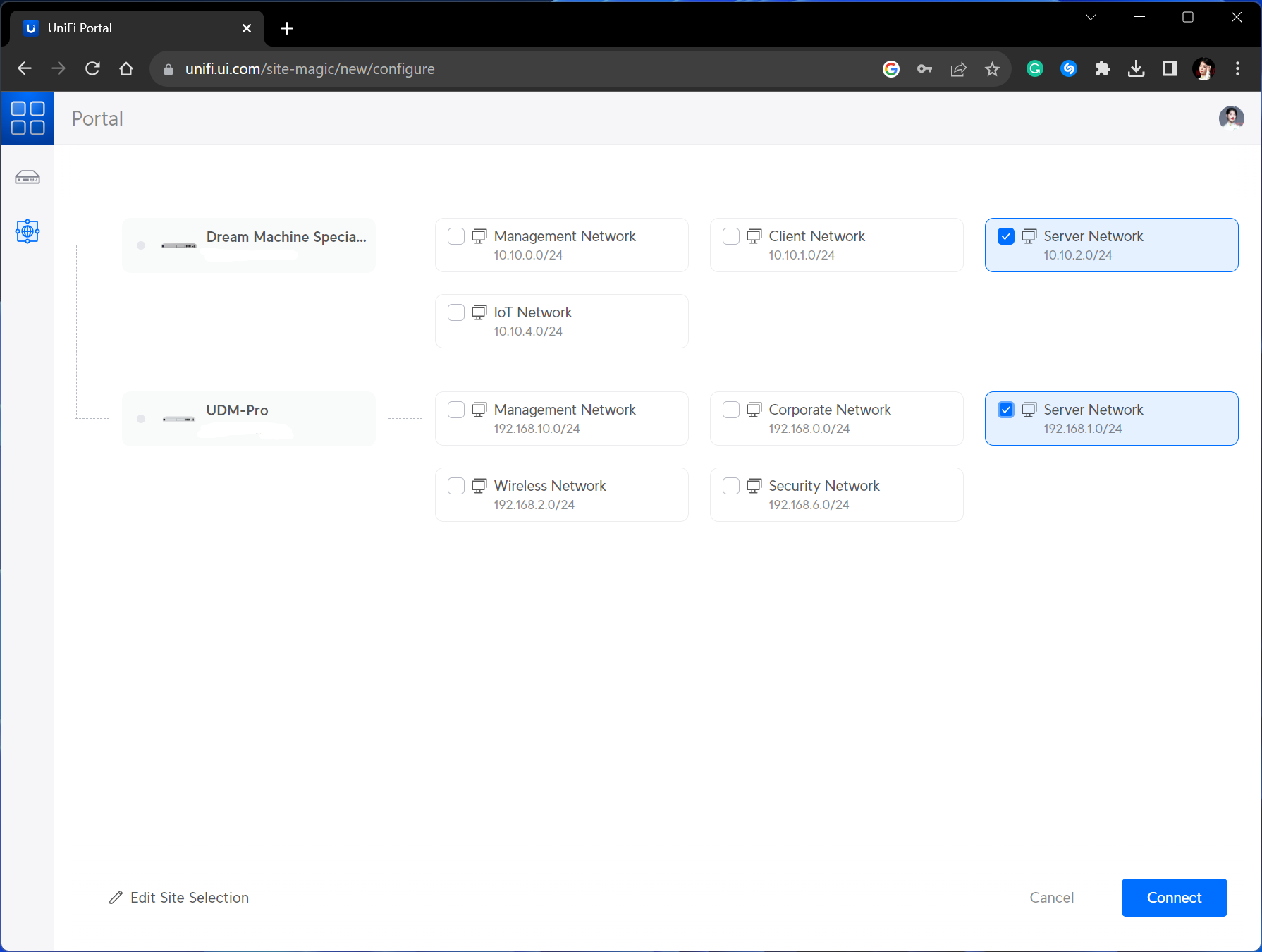Bookmark this page with the star icon

(992, 68)
